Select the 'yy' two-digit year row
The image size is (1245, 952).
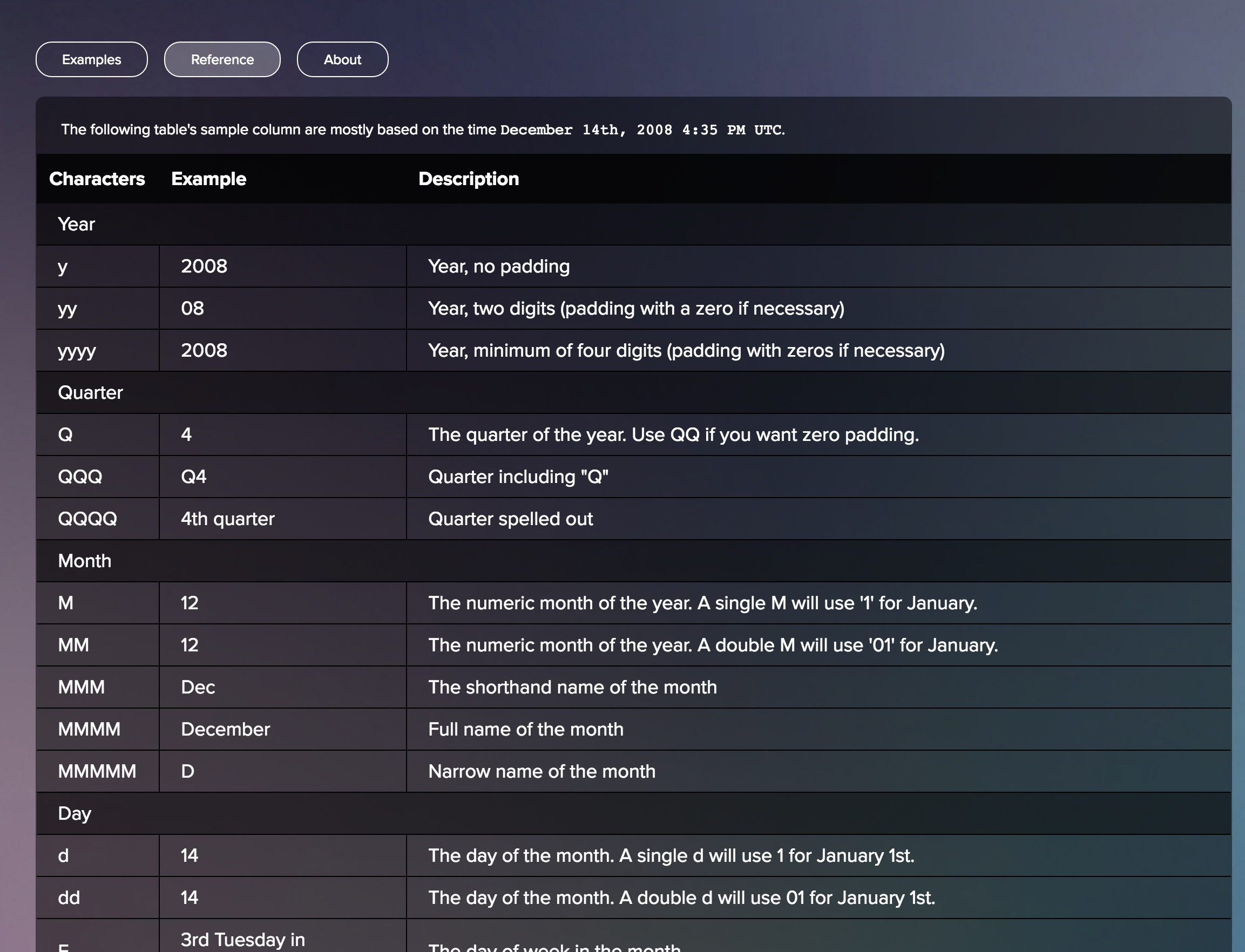pyautogui.click(x=97, y=308)
